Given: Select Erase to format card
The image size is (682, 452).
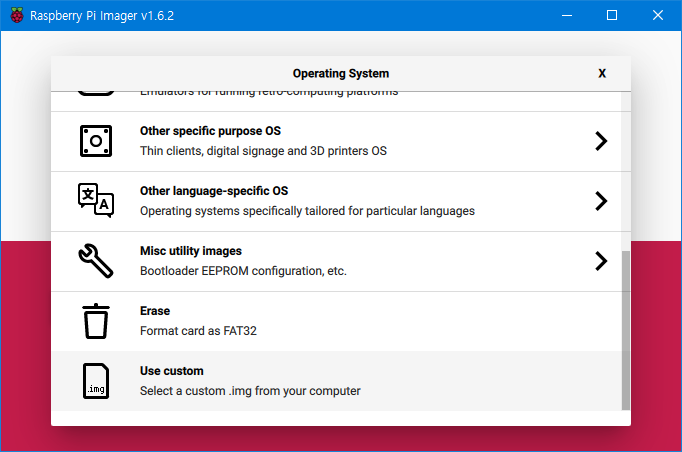Looking at the screenshot, I should coord(336,321).
